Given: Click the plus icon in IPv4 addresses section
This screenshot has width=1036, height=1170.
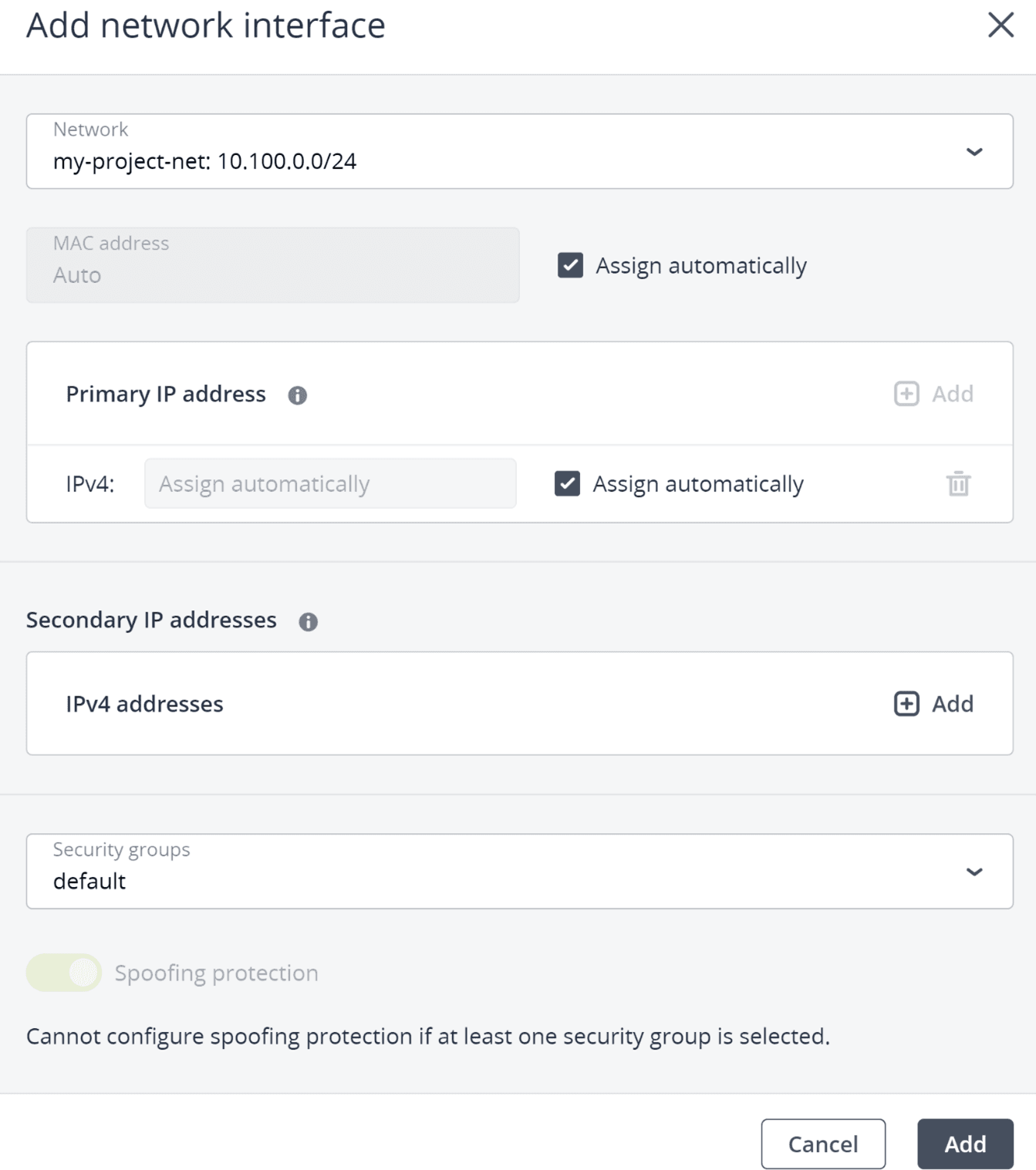Looking at the screenshot, I should coord(906,703).
